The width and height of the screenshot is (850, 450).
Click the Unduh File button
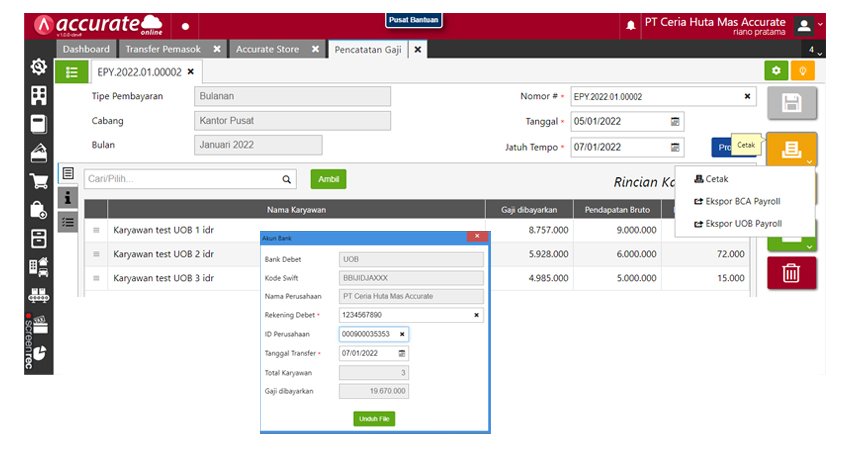(x=374, y=419)
